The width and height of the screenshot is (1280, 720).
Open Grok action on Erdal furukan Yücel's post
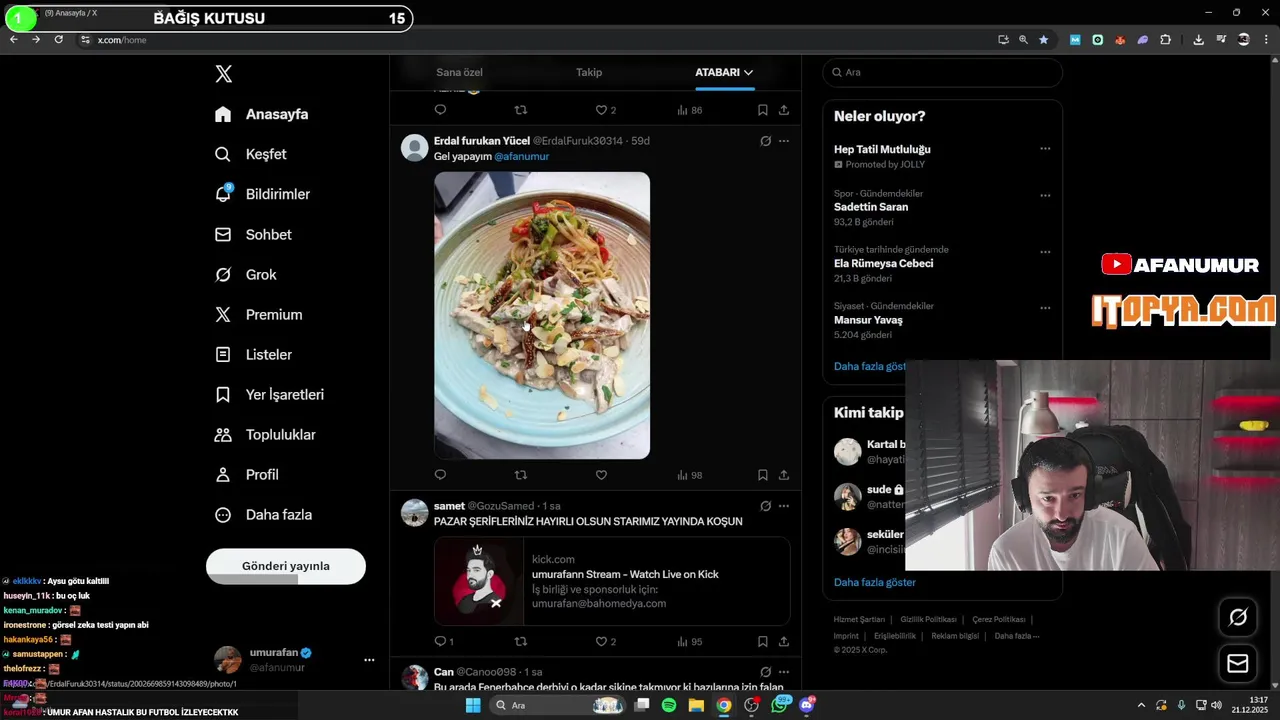(765, 141)
